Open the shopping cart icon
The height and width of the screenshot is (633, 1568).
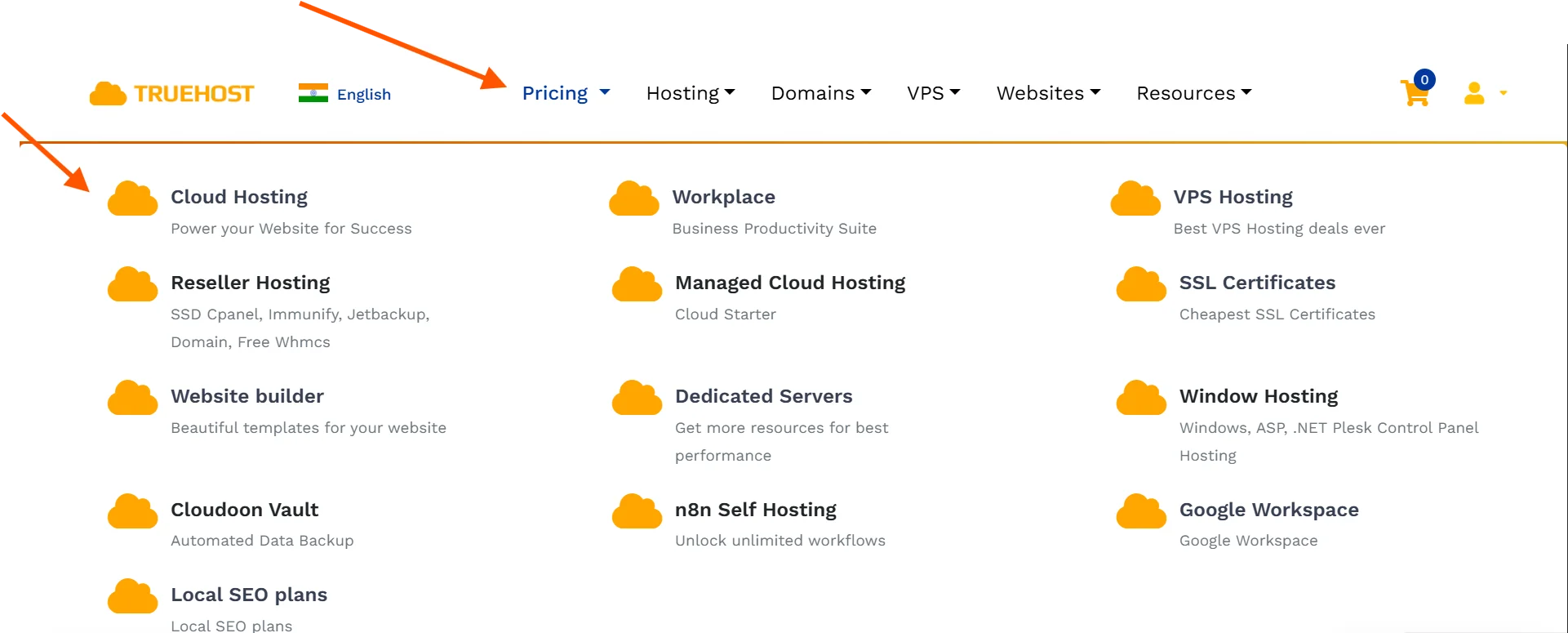click(1415, 94)
